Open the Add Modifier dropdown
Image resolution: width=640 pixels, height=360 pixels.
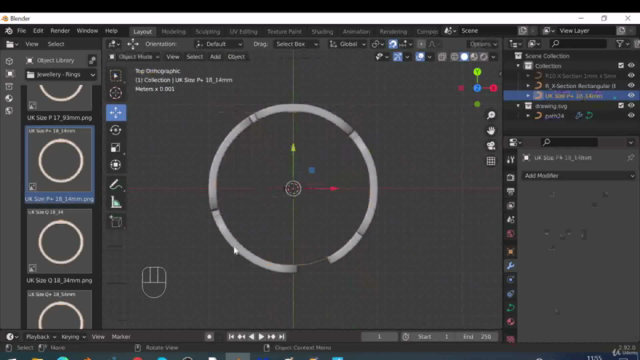(579, 176)
